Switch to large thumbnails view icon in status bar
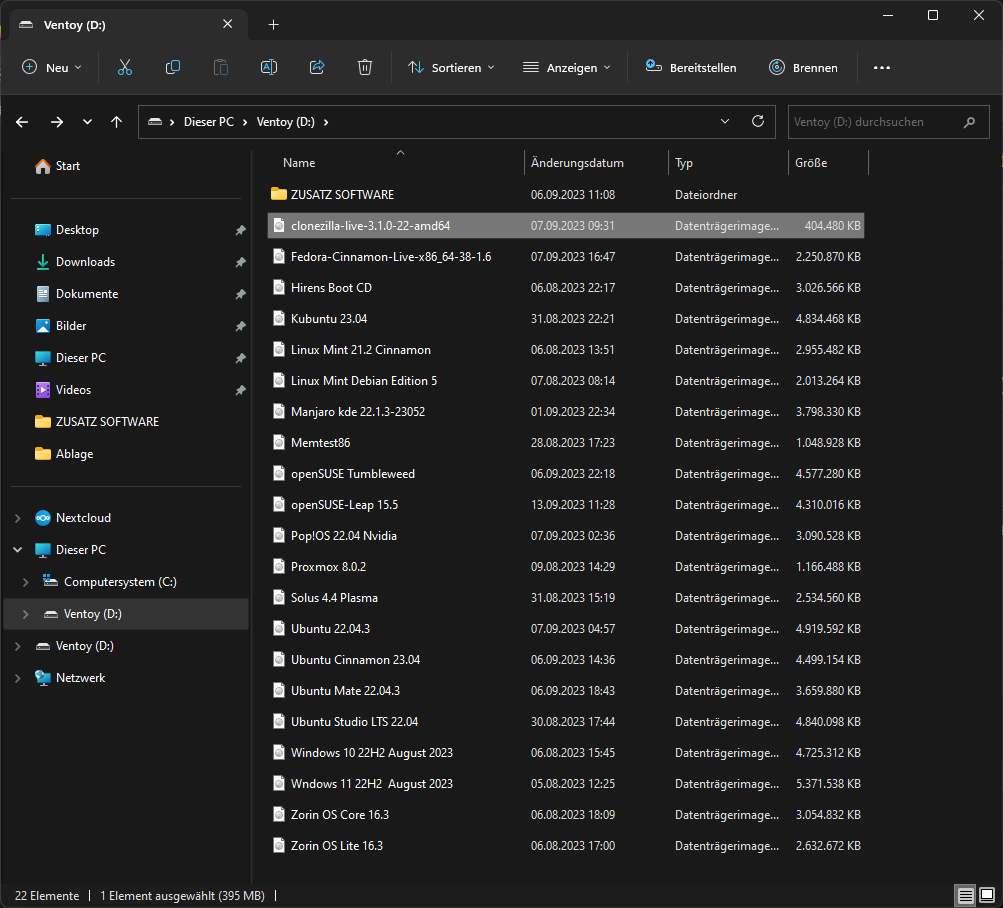 pyautogui.click(x=987, y=895)
